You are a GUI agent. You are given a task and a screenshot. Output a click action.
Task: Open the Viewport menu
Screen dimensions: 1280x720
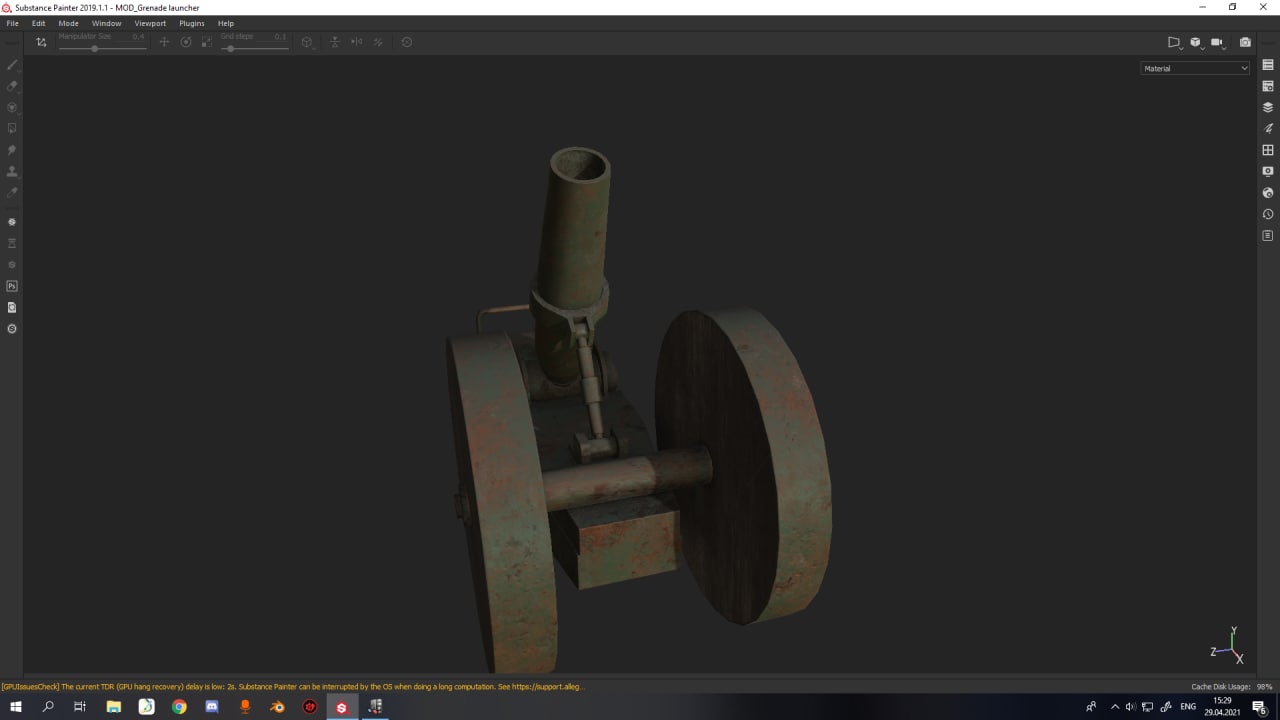tap(150, 23)
